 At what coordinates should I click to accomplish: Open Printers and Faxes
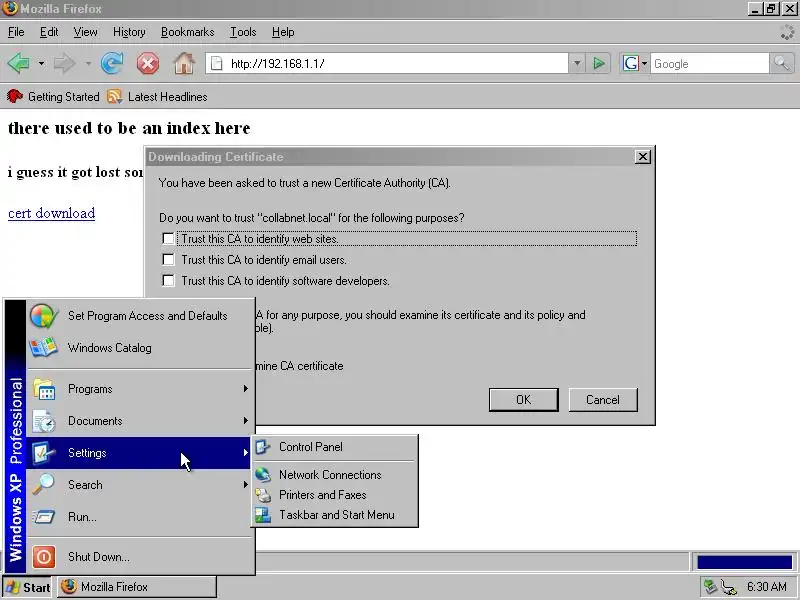(335, 495)
